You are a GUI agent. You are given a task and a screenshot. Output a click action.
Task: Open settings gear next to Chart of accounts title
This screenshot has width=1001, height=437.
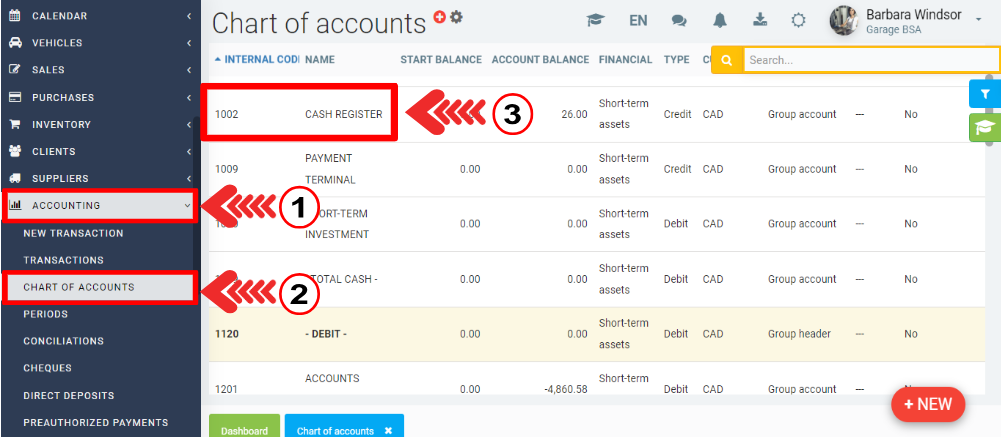point(456,17)
